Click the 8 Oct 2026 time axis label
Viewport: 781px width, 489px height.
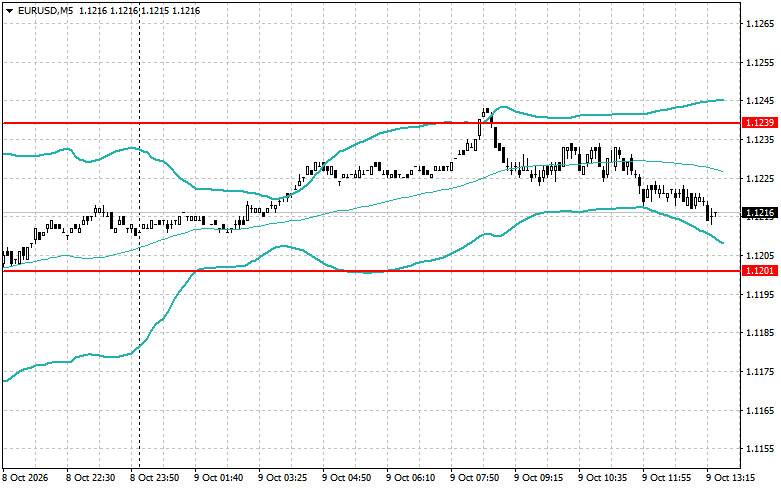(x=25, y=478)
